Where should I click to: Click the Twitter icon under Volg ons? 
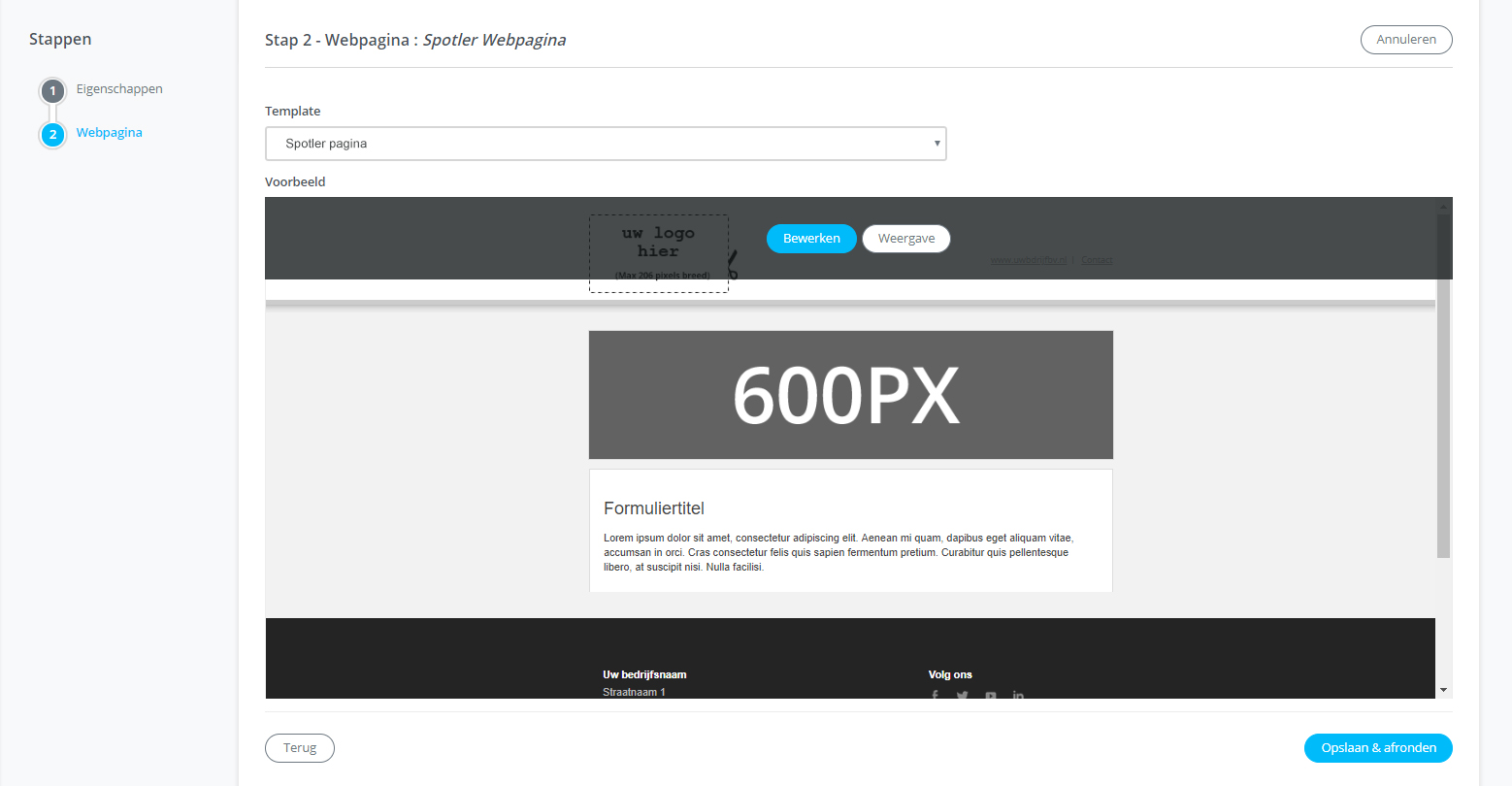point(963,694)
